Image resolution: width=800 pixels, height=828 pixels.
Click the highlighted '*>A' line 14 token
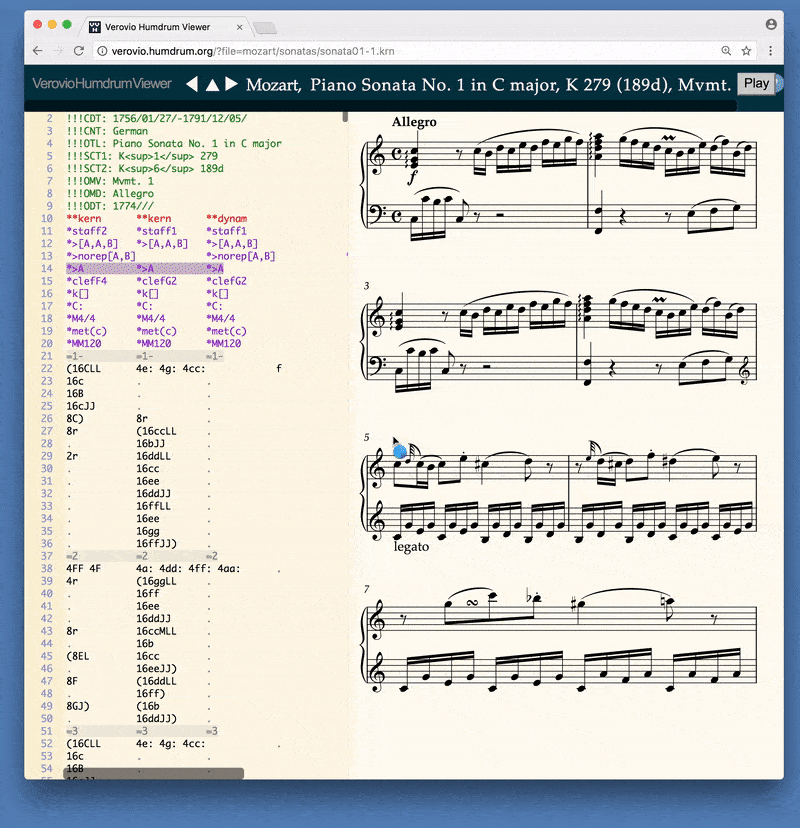click(75, 269)
